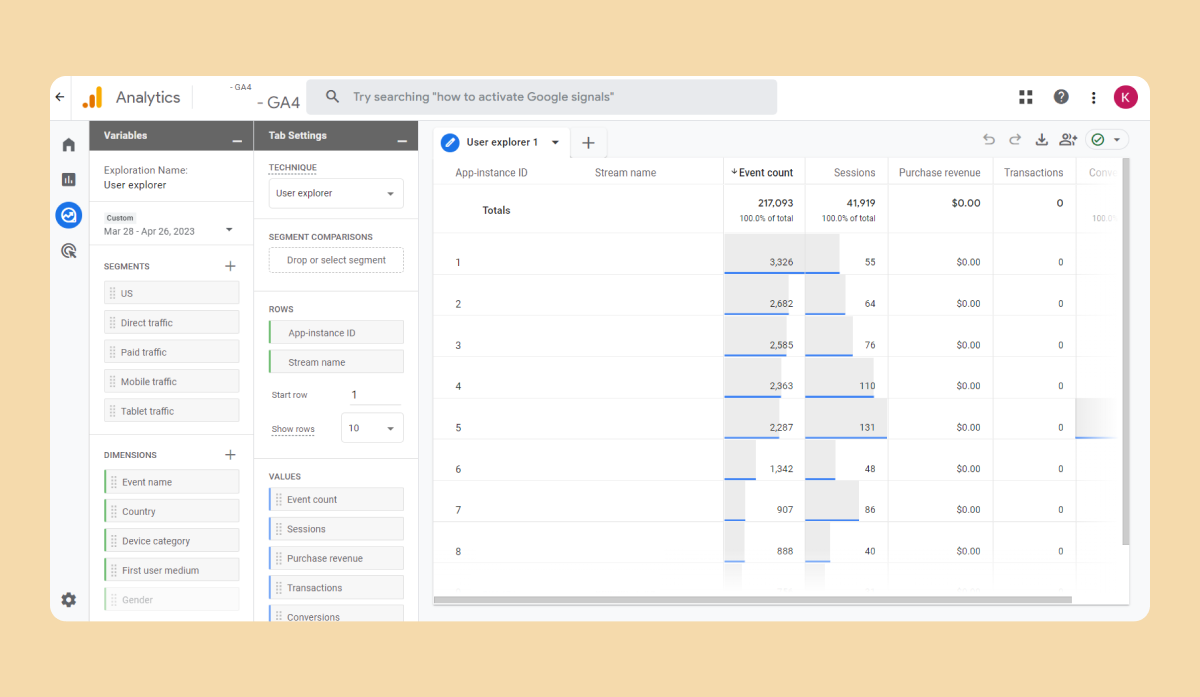This screenshot has height=697, width=1200.
Task: Download the exploration data
Action: pyautogui.click(x=1041, y=140)
